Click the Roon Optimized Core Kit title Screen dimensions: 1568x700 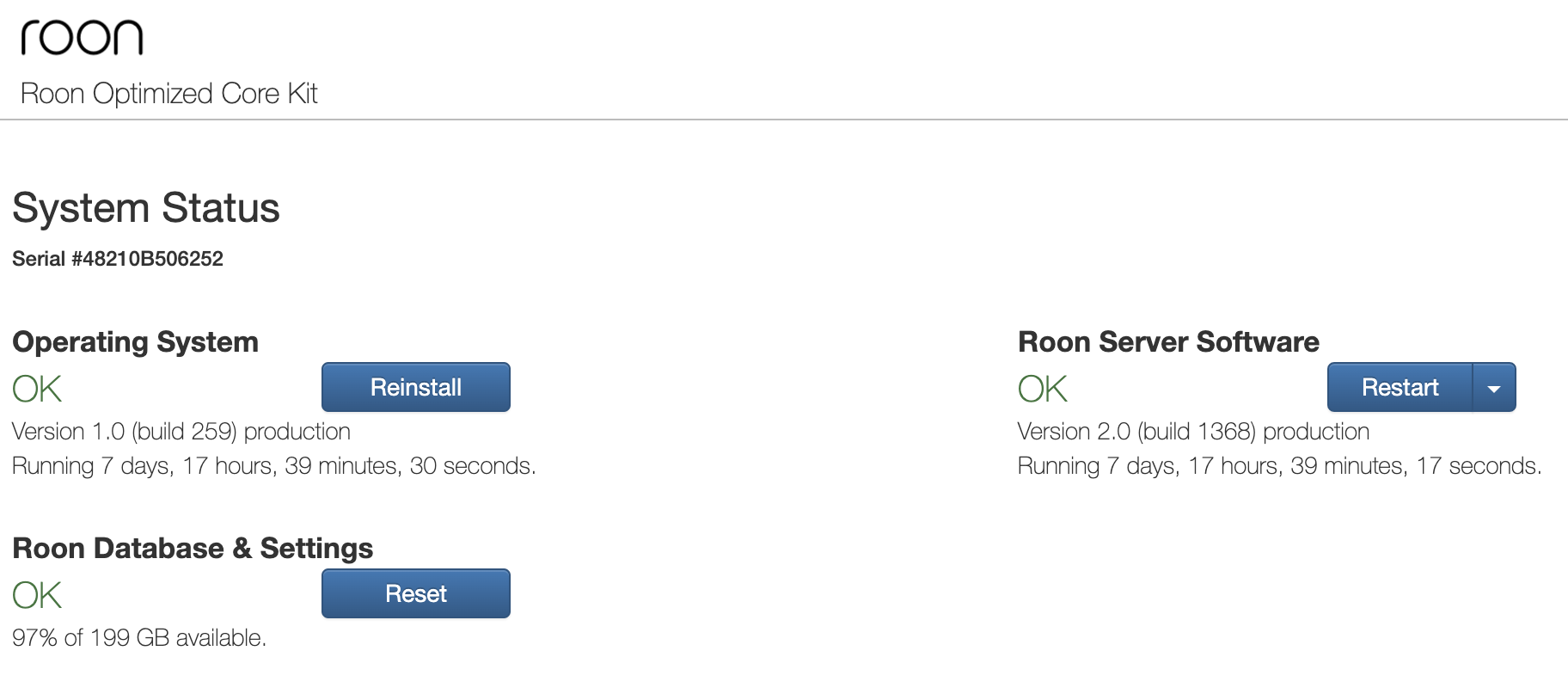(x=169, y=93)
